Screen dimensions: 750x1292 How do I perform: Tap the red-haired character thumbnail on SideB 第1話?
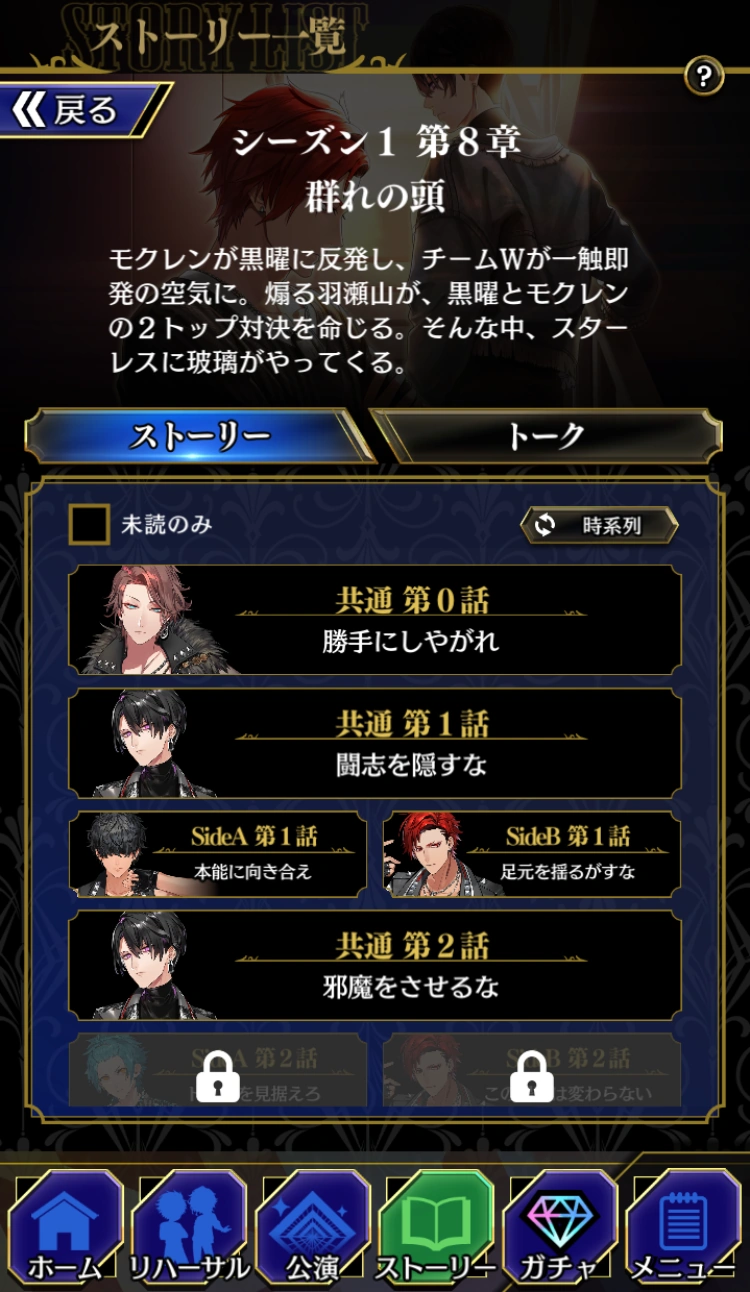427,854
